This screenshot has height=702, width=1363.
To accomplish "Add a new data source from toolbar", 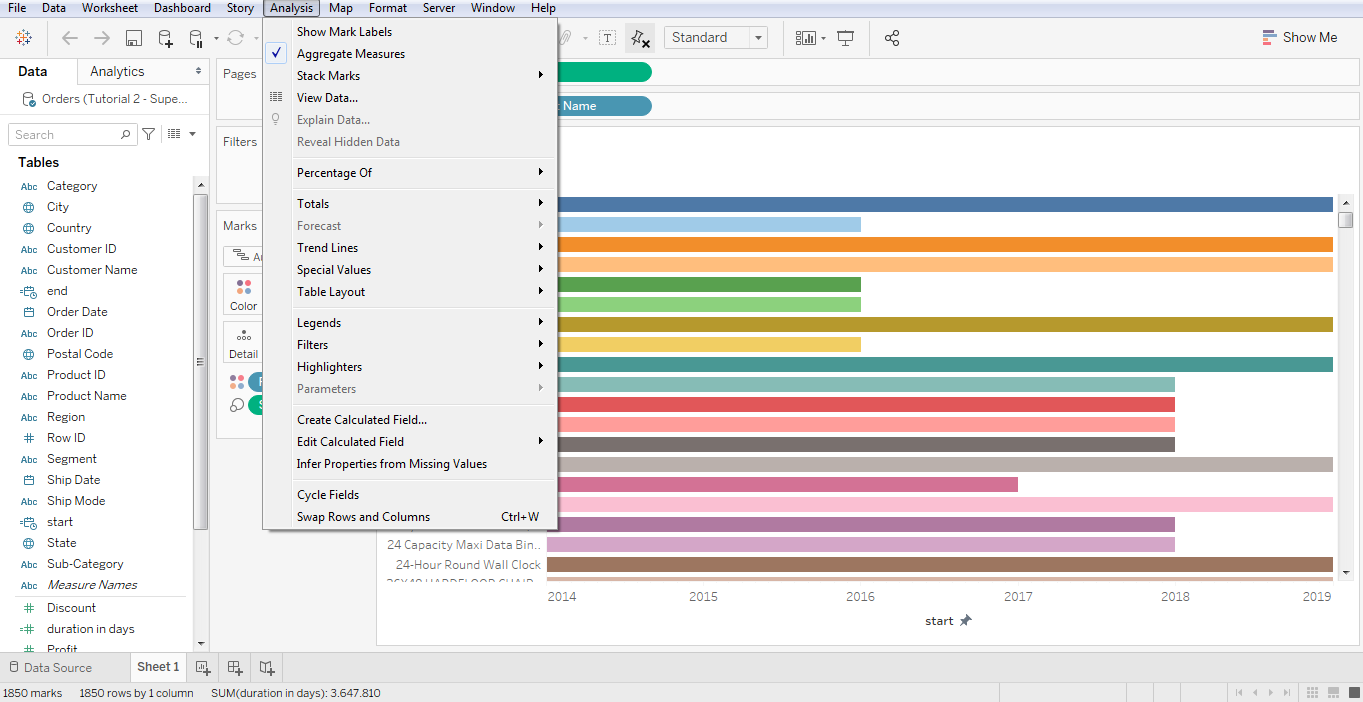I will coord(166,38).
